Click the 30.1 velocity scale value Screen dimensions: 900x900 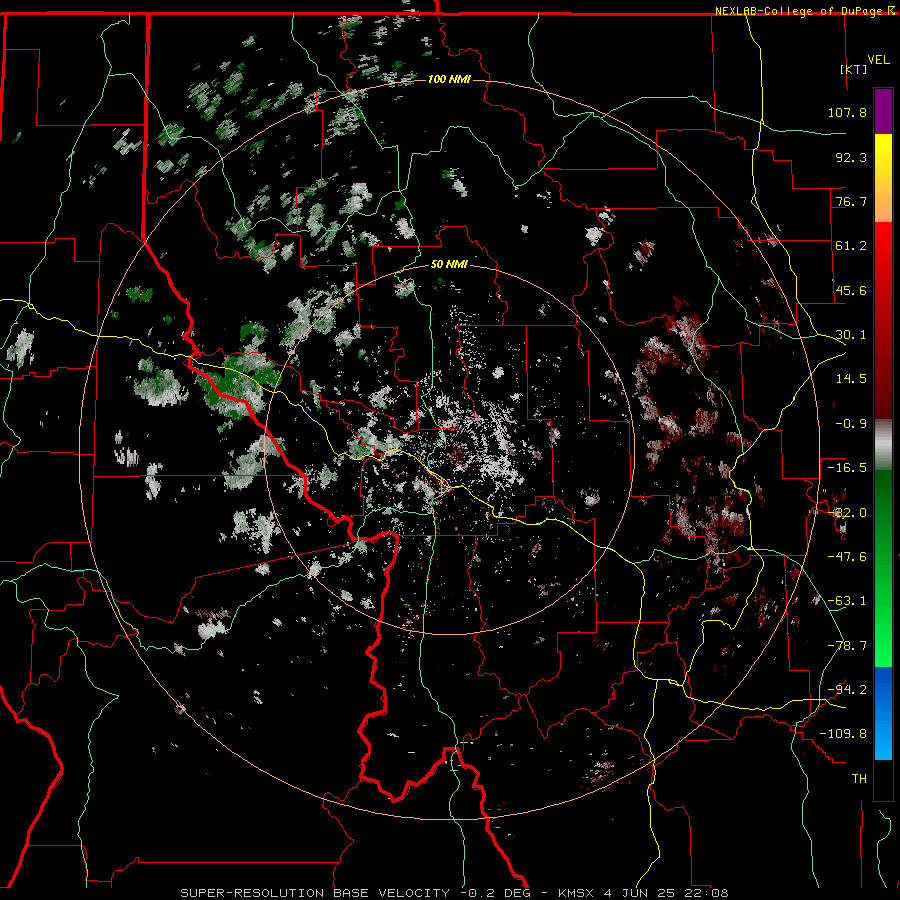coord(851,335)
